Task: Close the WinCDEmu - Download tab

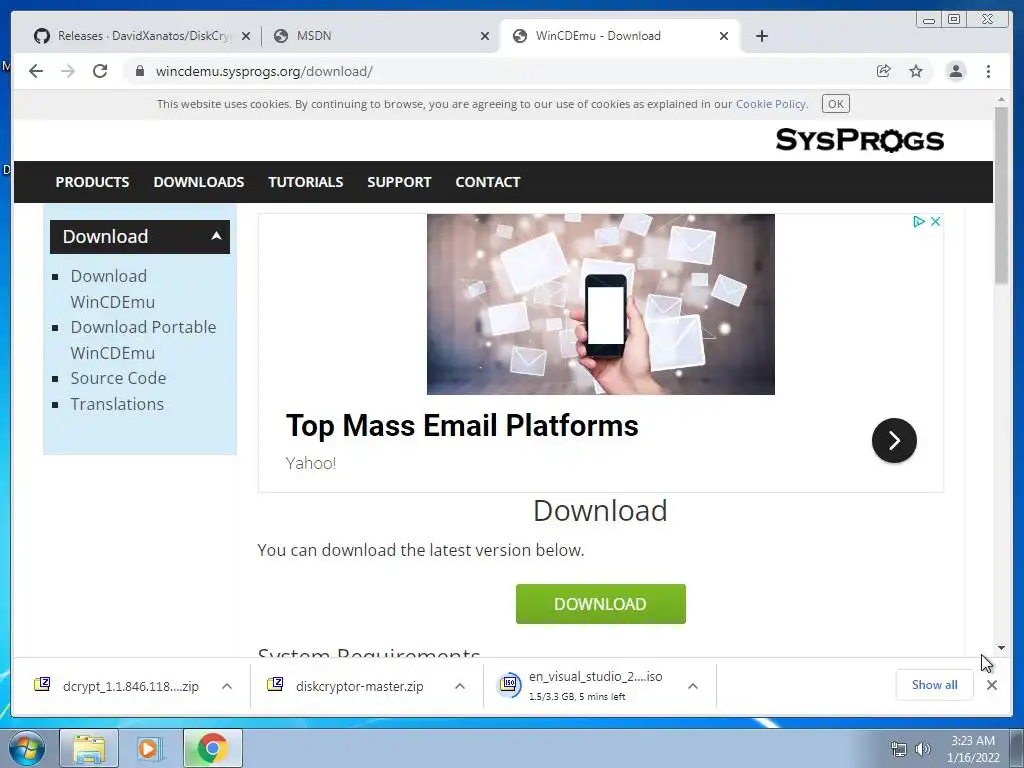Action: point(724,37)
